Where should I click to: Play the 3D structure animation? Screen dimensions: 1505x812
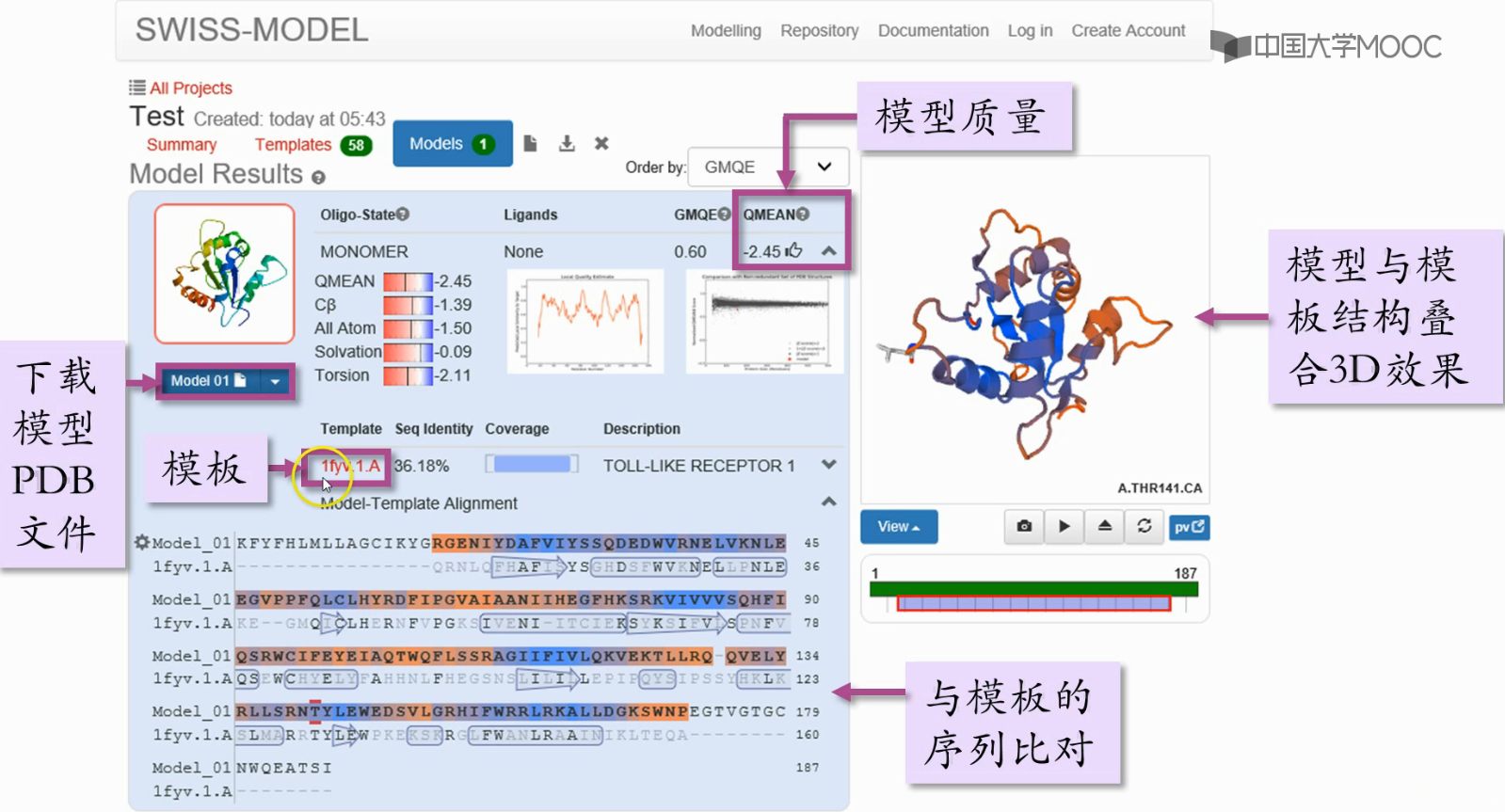coord(1065,527)
